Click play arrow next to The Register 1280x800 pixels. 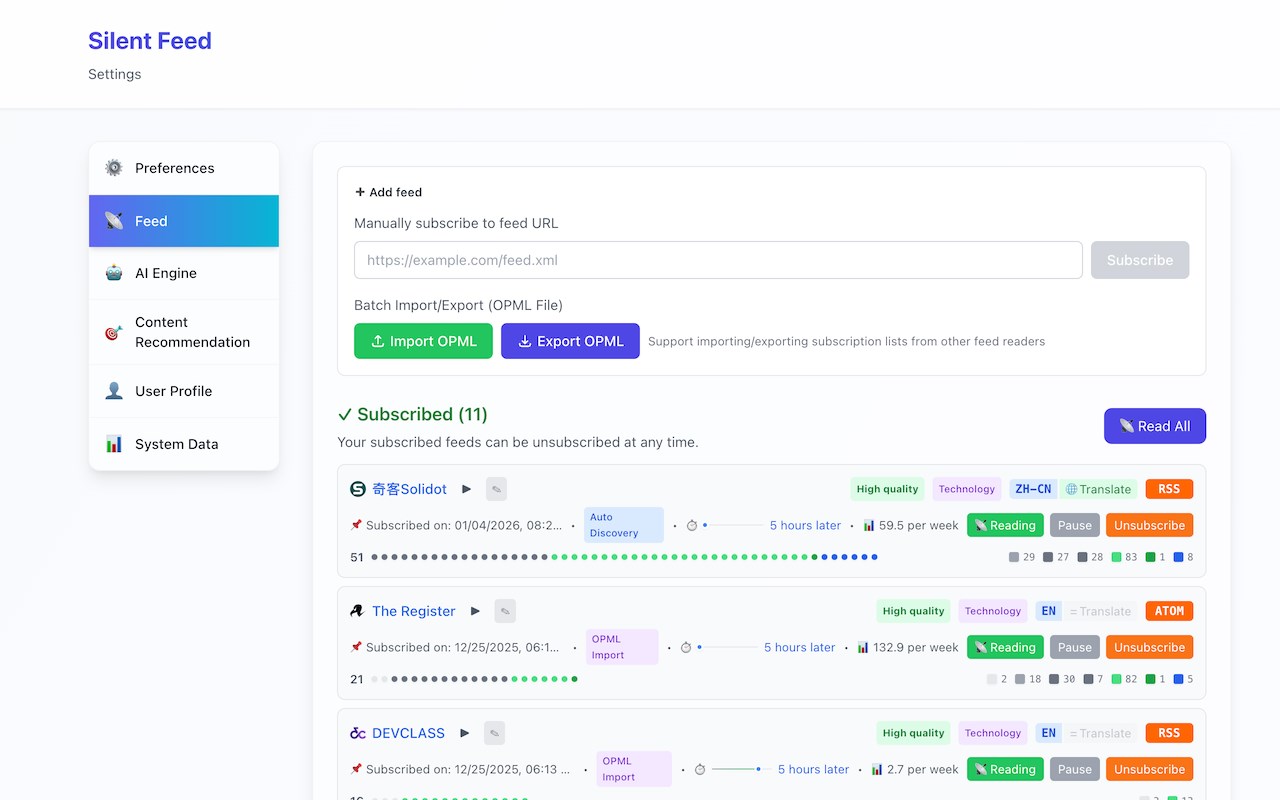[x=475, y=611]
